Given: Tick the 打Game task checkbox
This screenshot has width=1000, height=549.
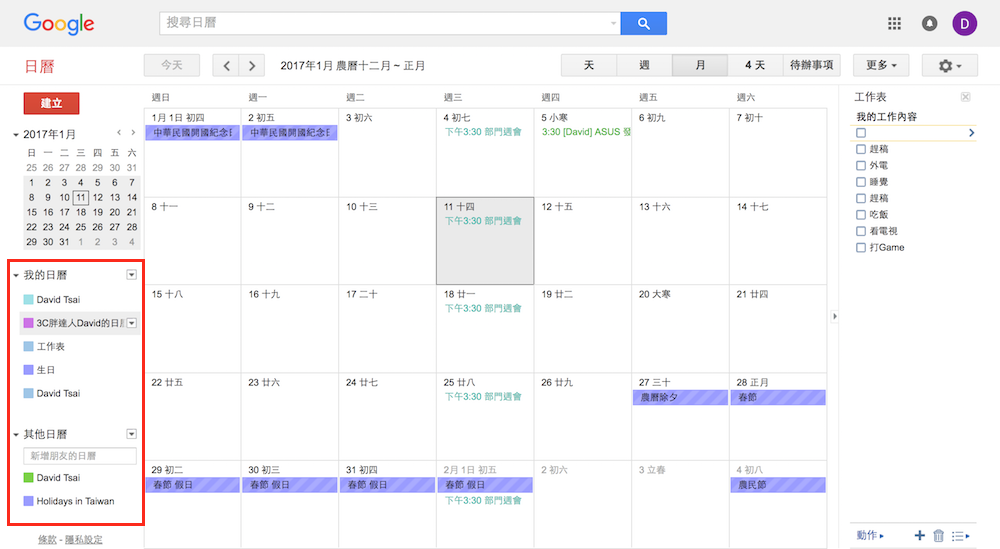Looking at the screenshot, I should (x=861, y=247).
